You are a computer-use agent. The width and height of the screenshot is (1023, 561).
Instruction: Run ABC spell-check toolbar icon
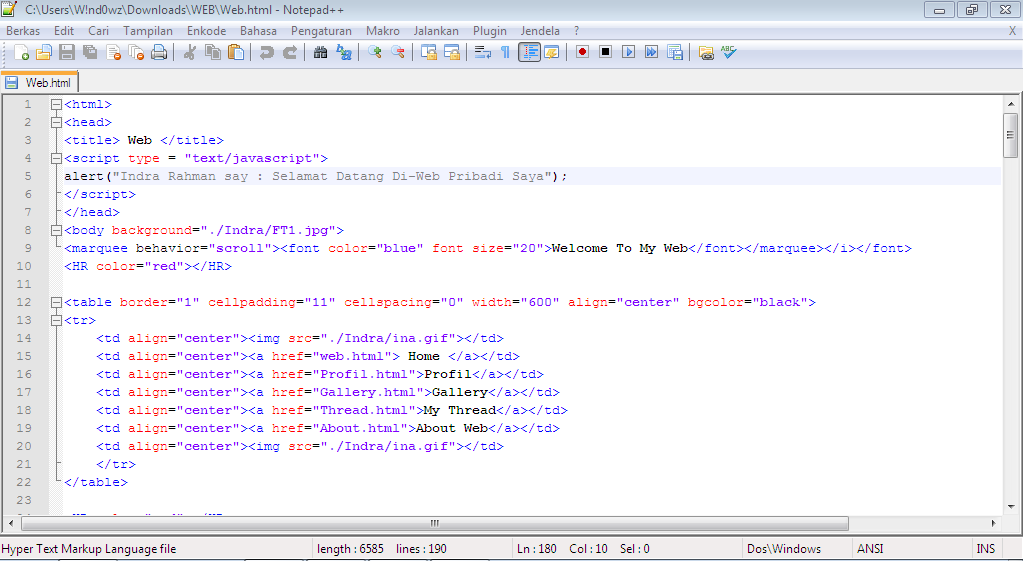tap(729, 52)
